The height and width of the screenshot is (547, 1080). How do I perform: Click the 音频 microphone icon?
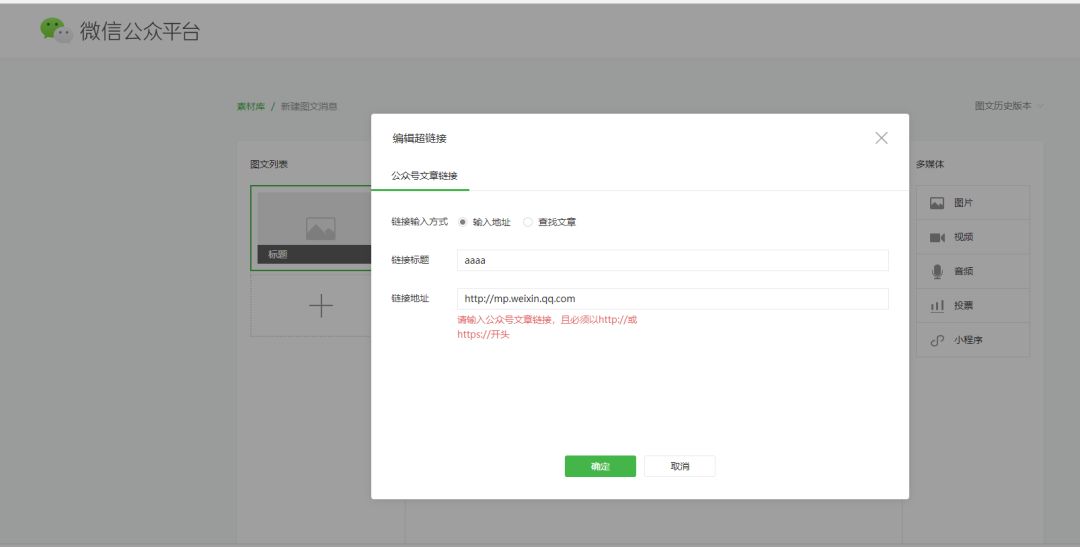pyautogui.click(x=937, y=271)
